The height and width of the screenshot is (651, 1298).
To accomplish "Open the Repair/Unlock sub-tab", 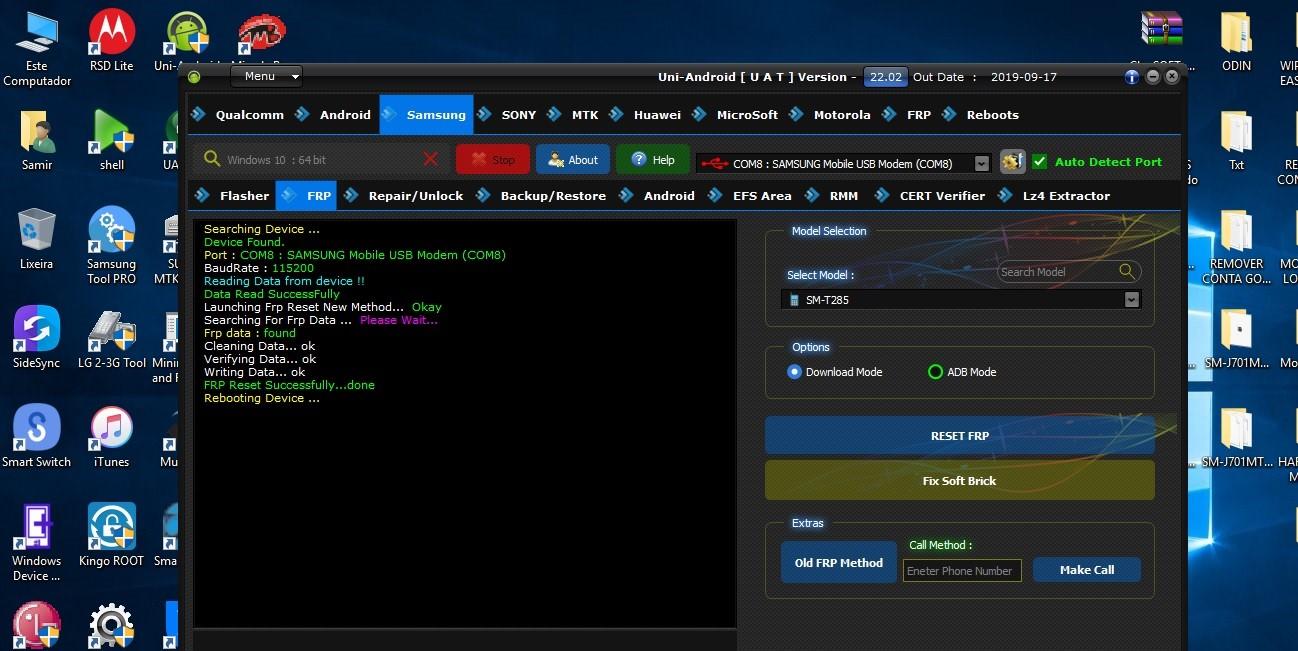I will click(415, 196).
